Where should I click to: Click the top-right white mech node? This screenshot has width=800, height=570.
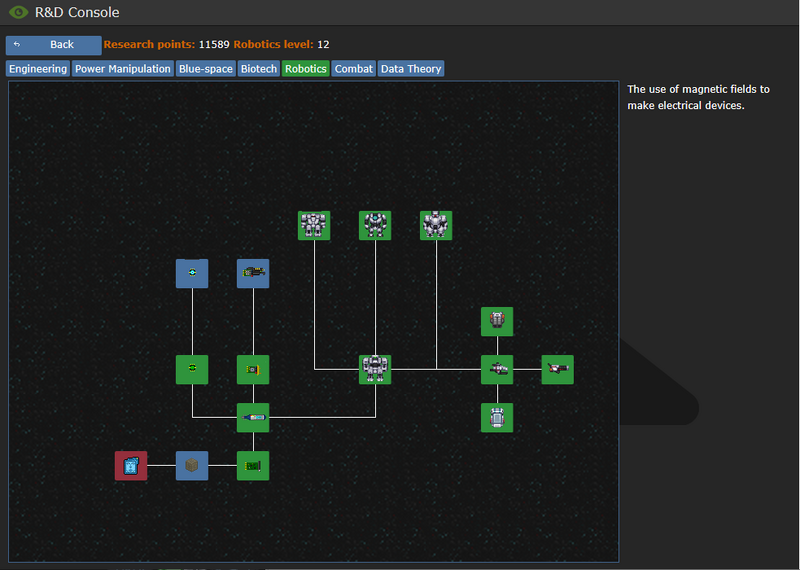point(436,225)
